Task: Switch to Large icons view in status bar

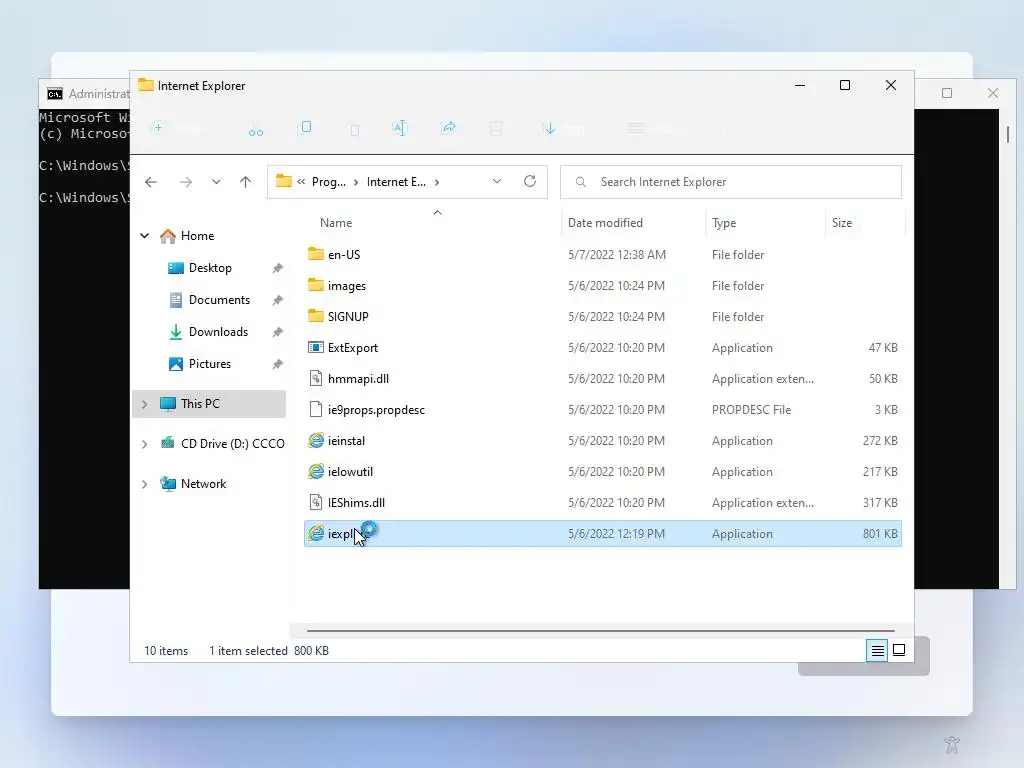Action: pos(899,650)
